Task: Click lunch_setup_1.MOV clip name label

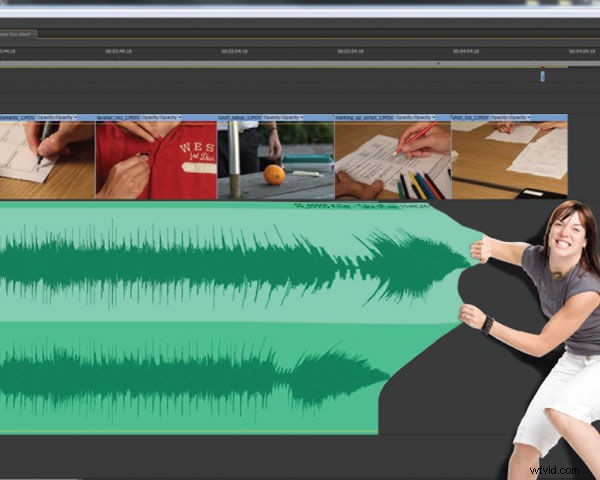Action: pyautogui.click(x=240, y=118)
